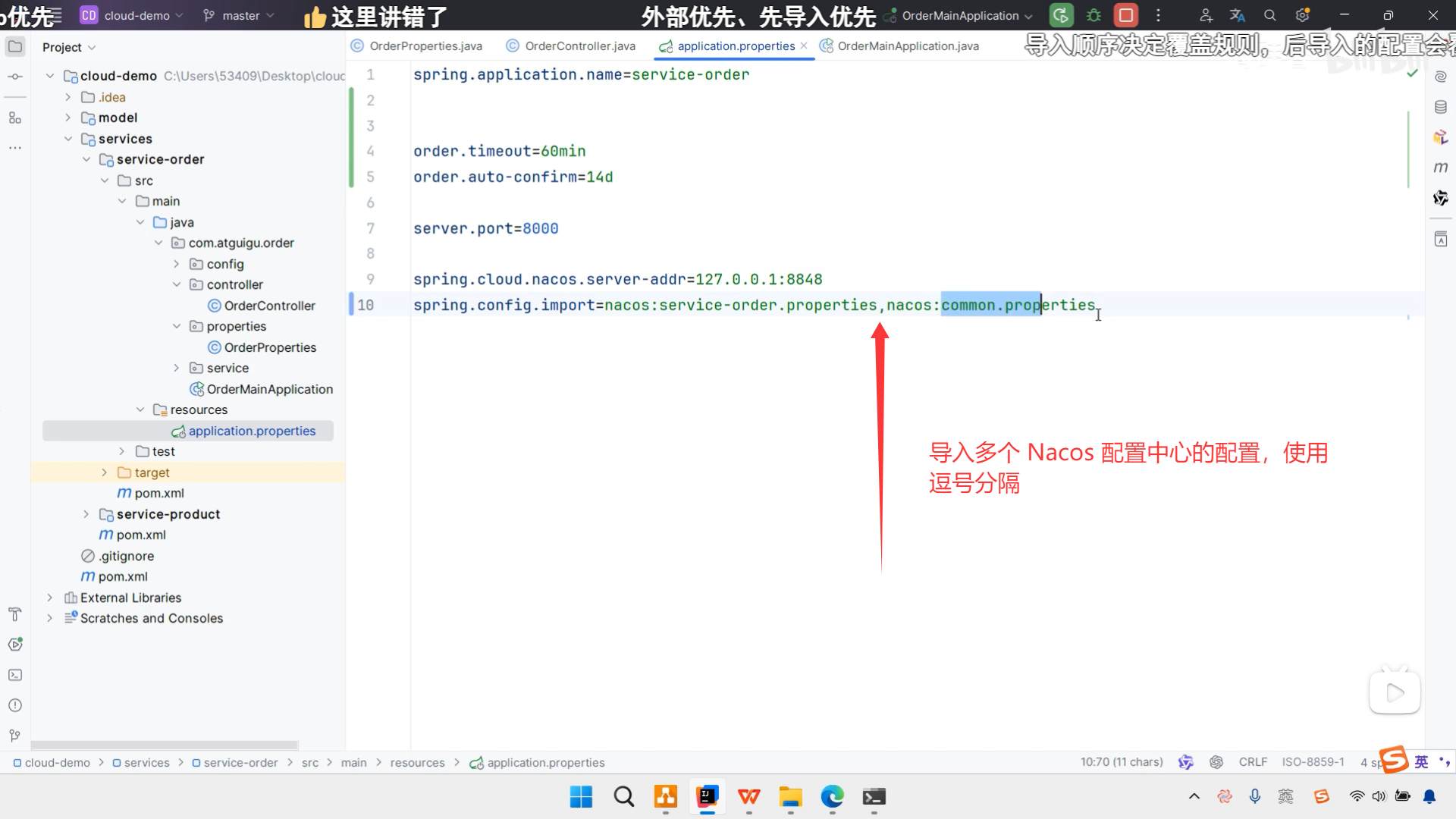The width and height of the screenshot is (1456, 819).
Task: Start a Code With Me session
Action: click(x=1205, y=15)
